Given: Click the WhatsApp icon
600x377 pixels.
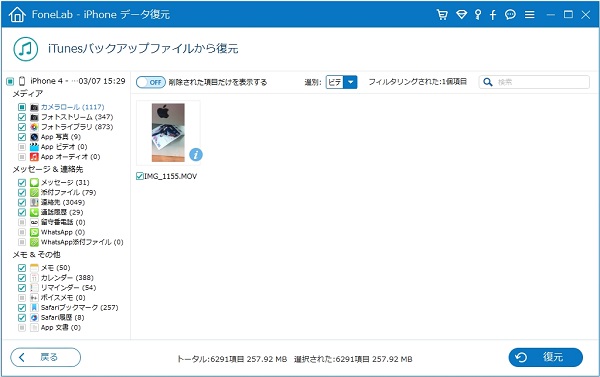Looking at the screenshot, I should click(x=34, y=232).
